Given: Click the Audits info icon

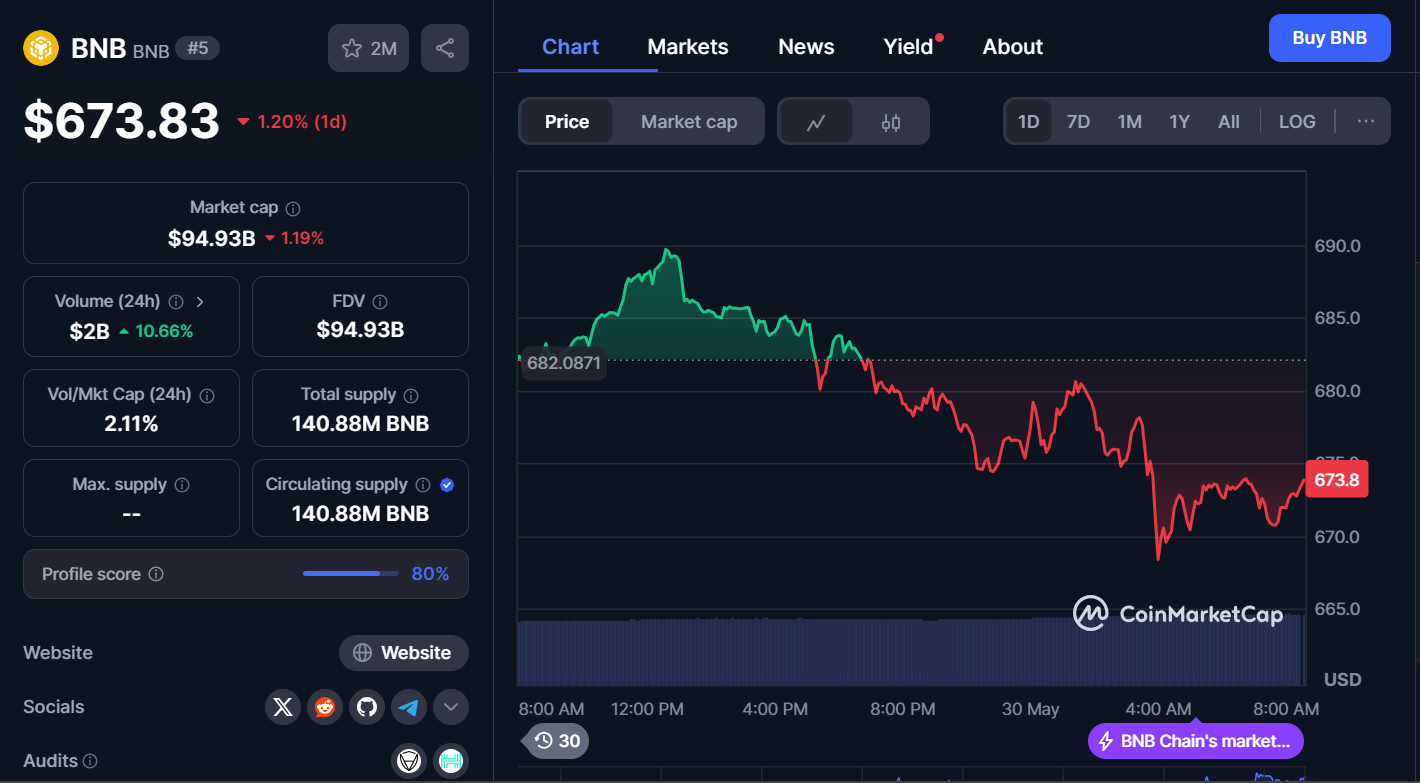Looking at the screenshot, I should pyautogui.click(x=90, y=761).
